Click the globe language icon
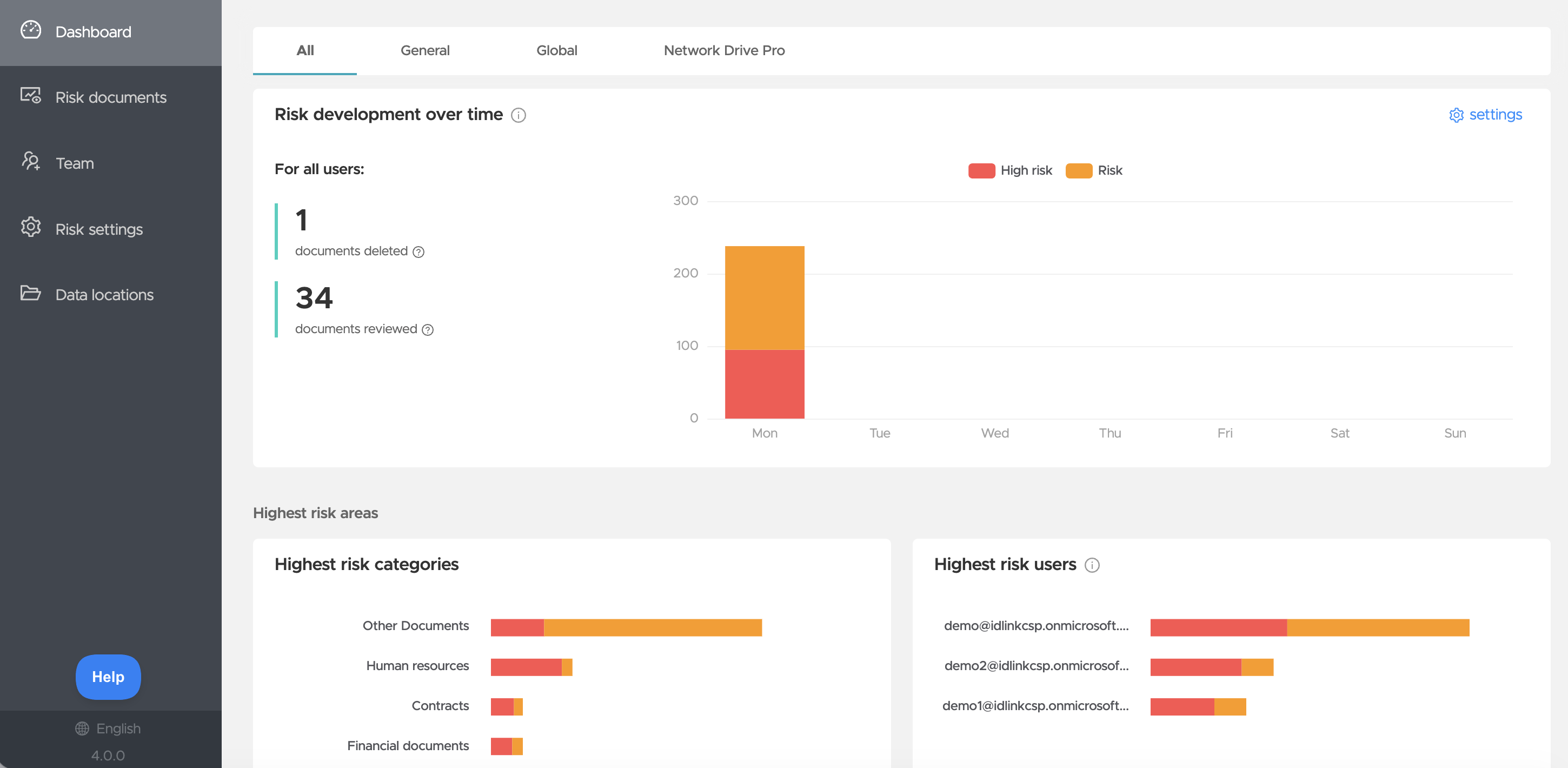Screen dimensions: 1568x768 [82, 729]
